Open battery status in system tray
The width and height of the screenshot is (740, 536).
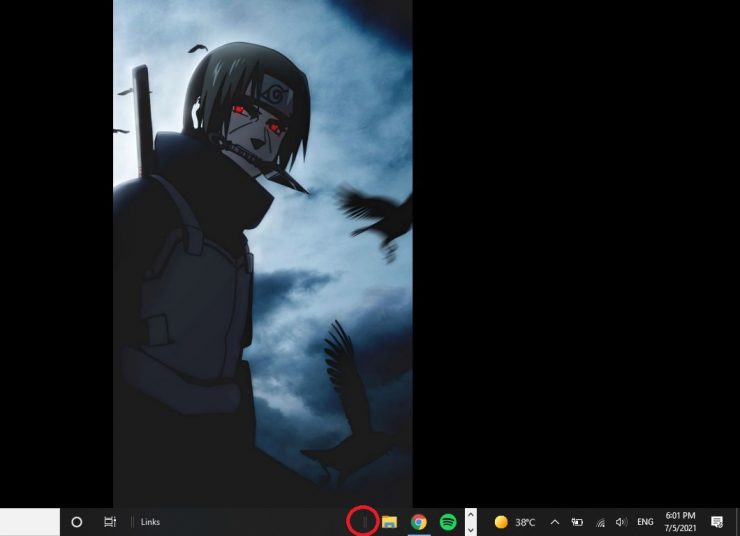point(577,522)
